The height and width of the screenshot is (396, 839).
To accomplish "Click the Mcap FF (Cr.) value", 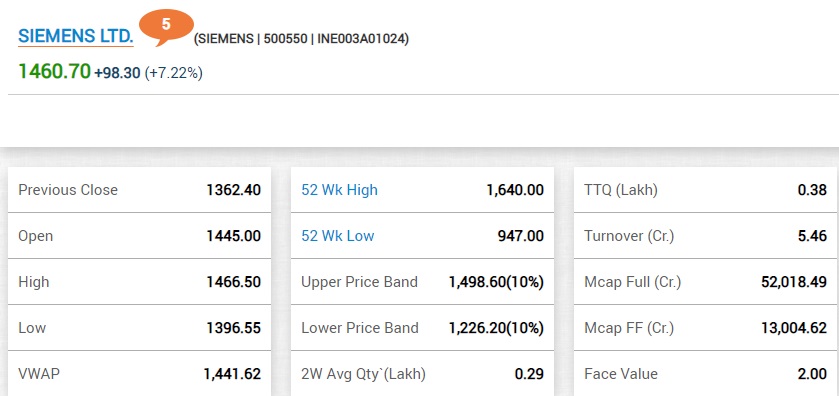I will (x=794, y=328).
